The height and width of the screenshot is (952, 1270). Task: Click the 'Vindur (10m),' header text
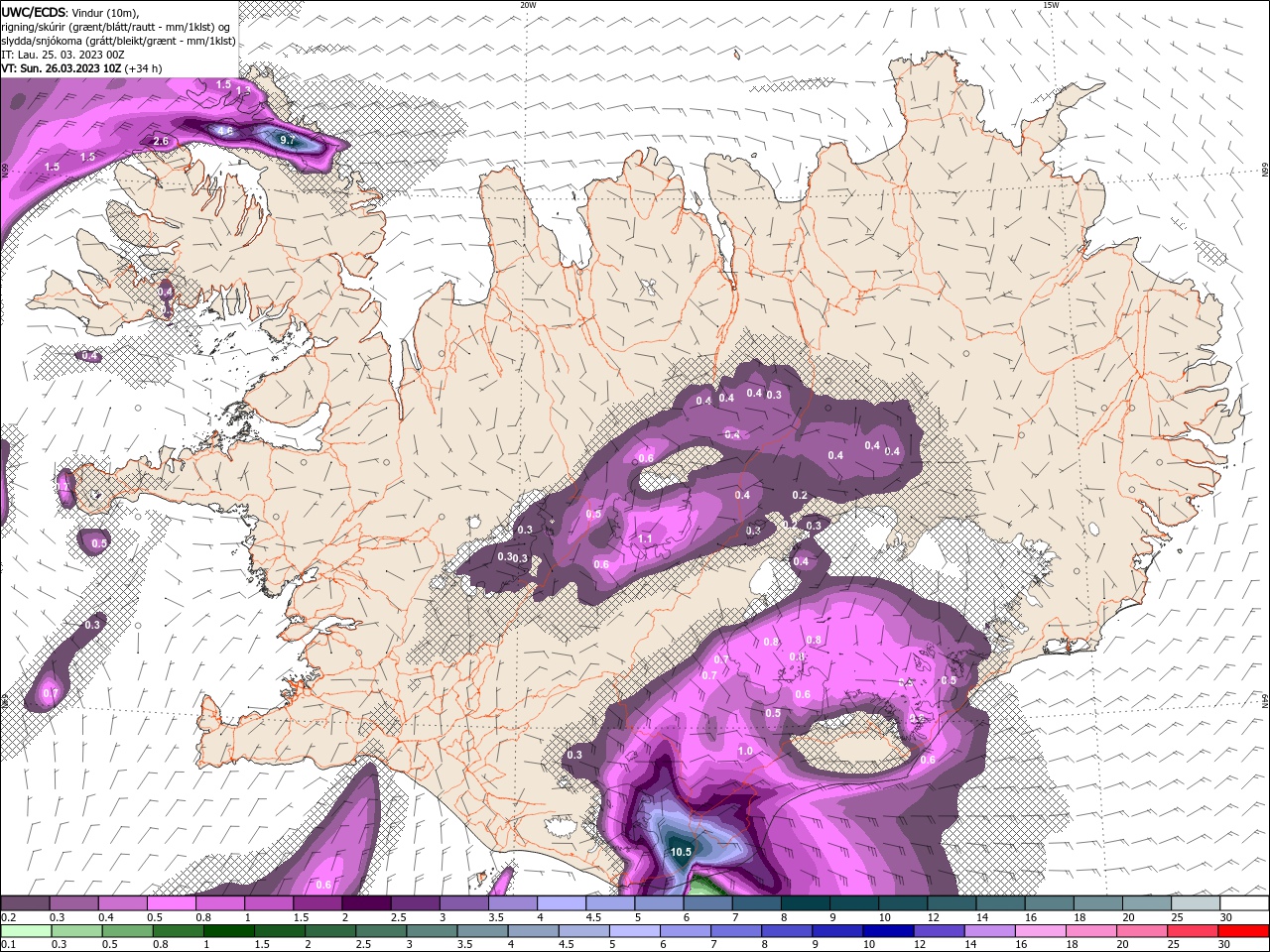coord(105,12)
